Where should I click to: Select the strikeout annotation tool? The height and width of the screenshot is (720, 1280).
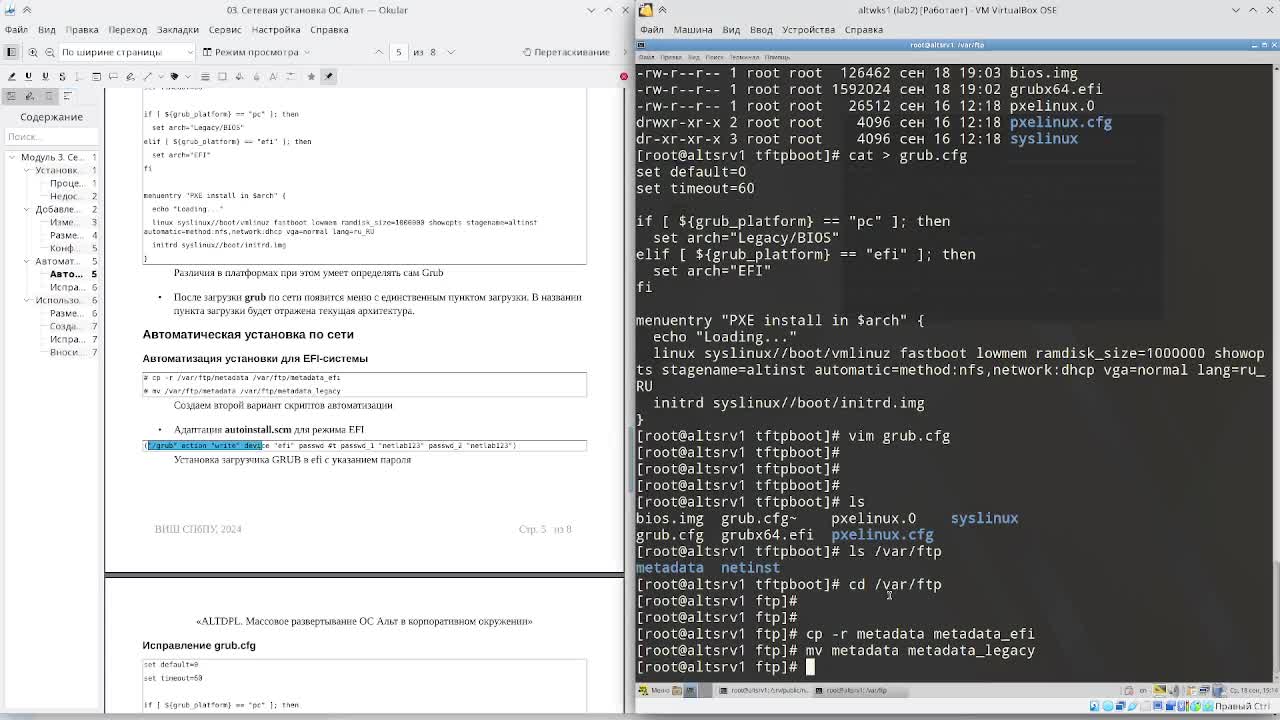point(62,76)
